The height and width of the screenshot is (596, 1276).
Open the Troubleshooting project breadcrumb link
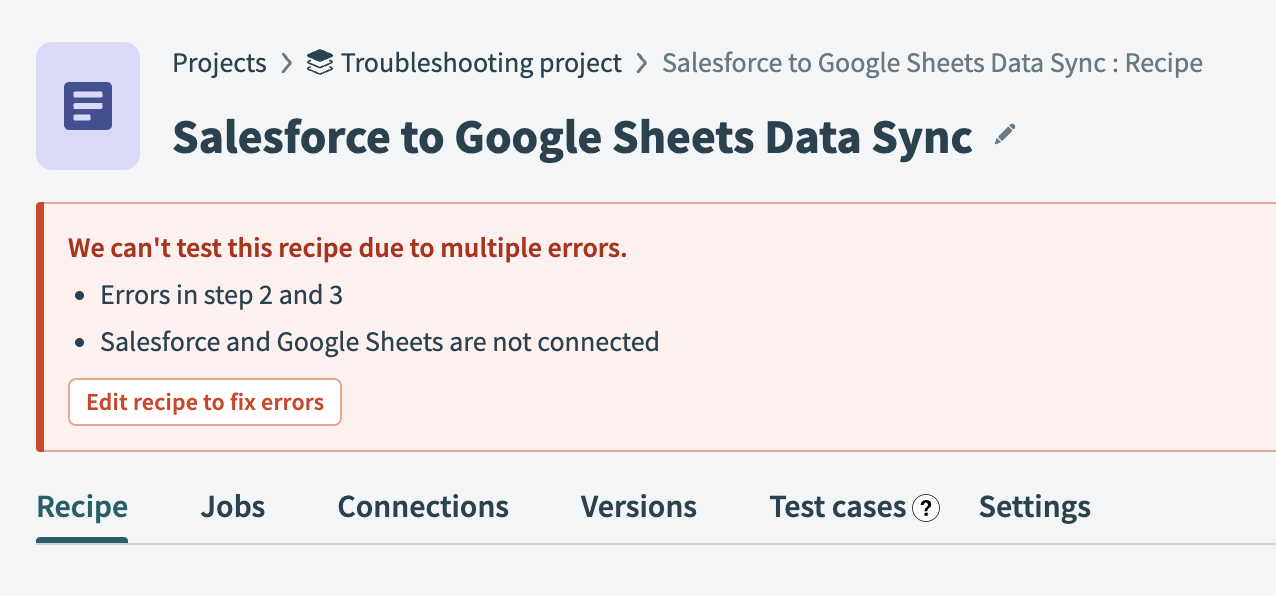click(x=480, y=63)
